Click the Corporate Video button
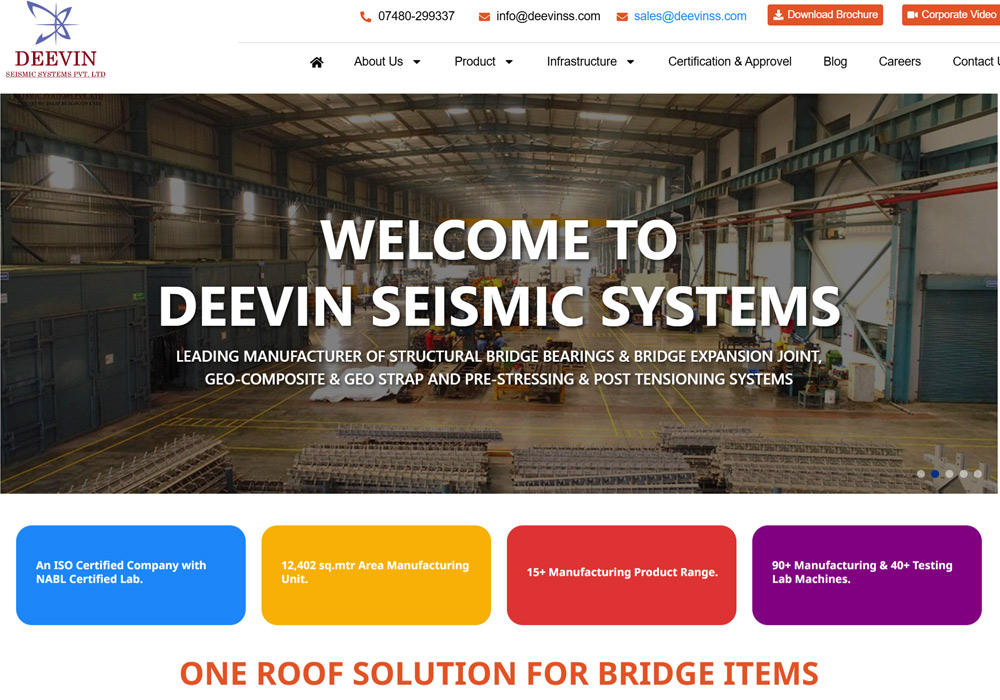 (x=951, y=15)
